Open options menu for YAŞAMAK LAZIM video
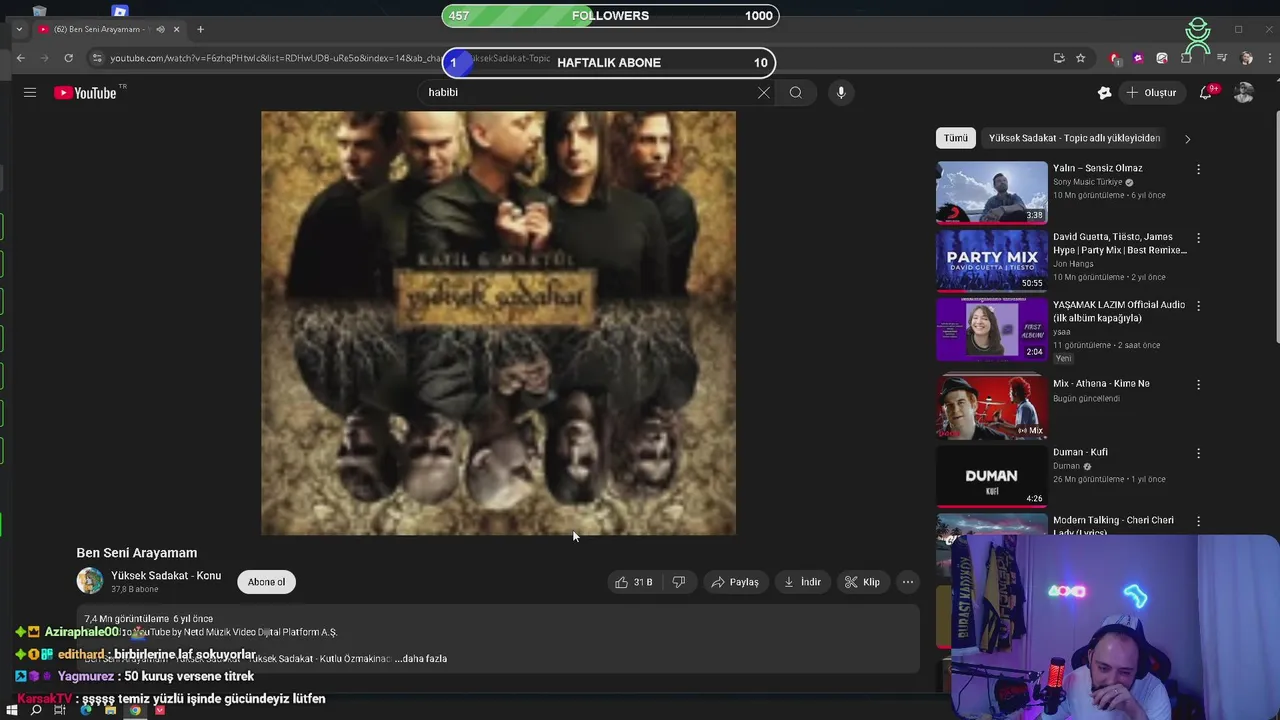The image size is (1280, 720). [x=1198, y=306]
